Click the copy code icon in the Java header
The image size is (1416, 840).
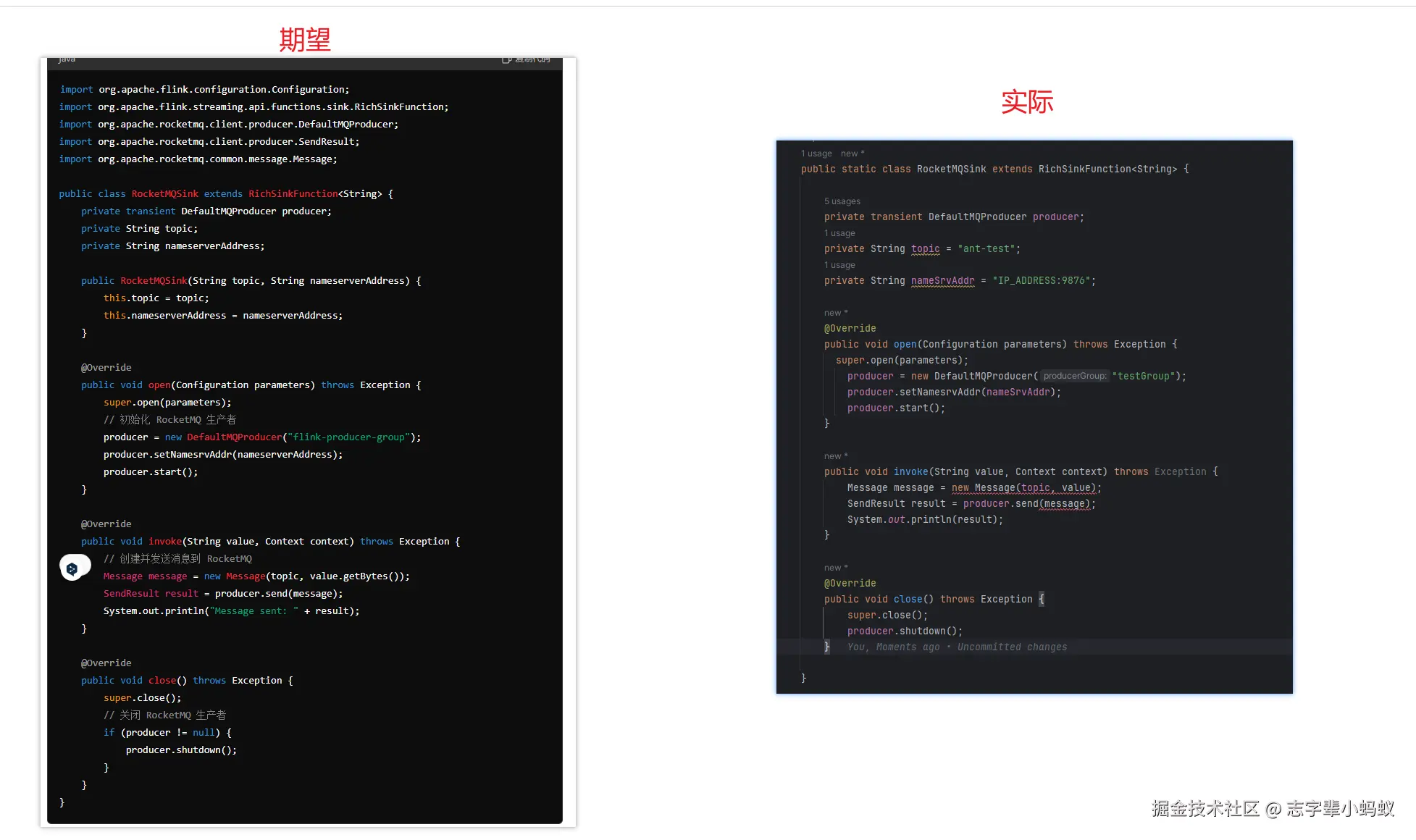(506, 59)
